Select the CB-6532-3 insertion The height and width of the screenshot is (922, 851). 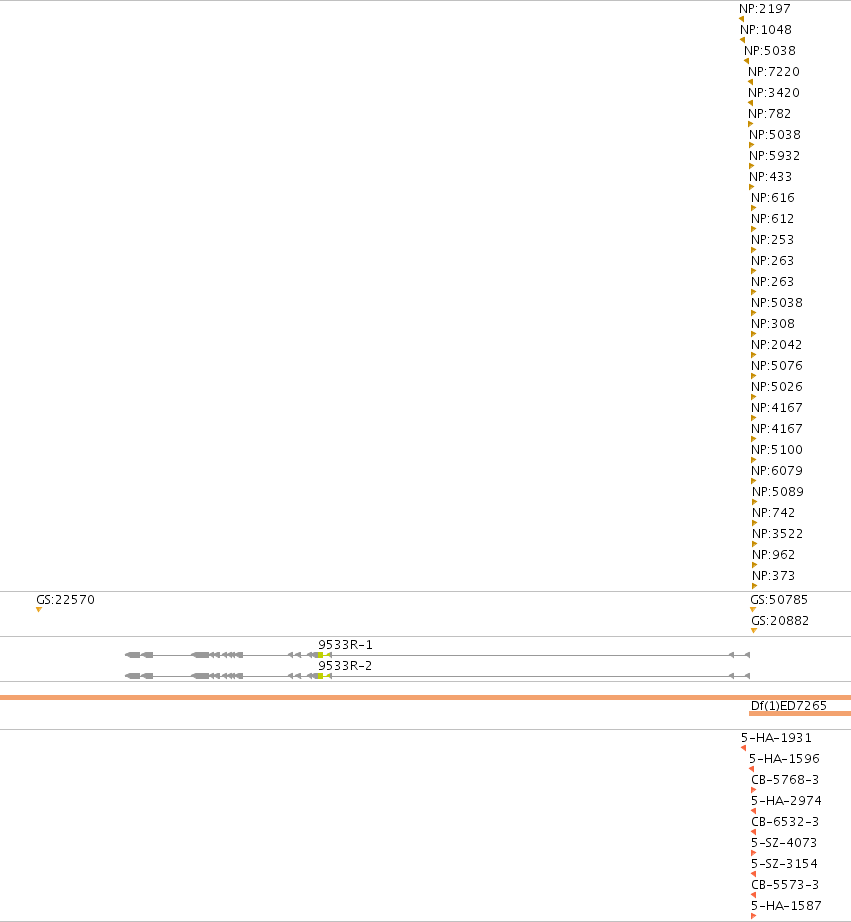(785, 822)
